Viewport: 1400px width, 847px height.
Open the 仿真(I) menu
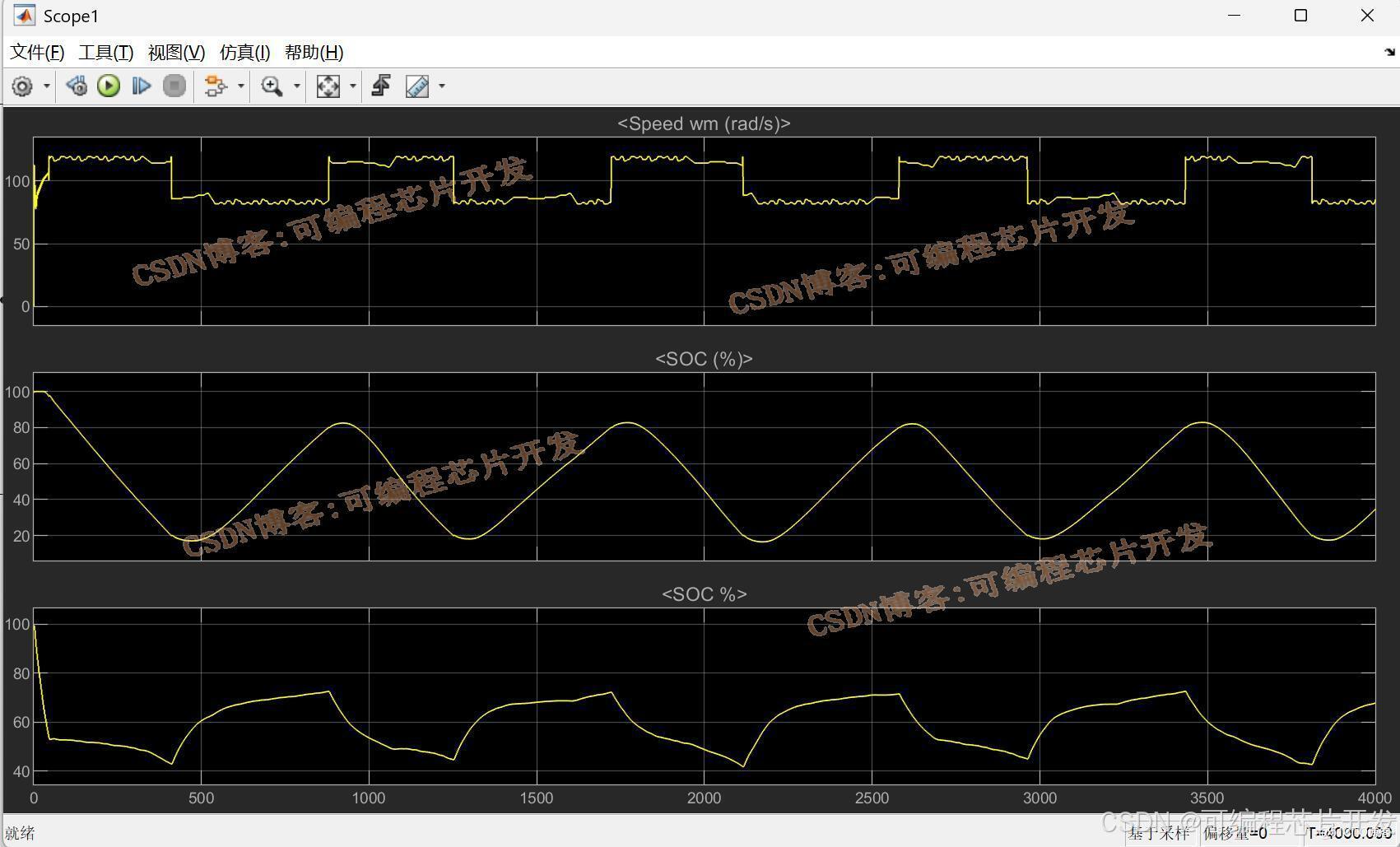[244, 53]
